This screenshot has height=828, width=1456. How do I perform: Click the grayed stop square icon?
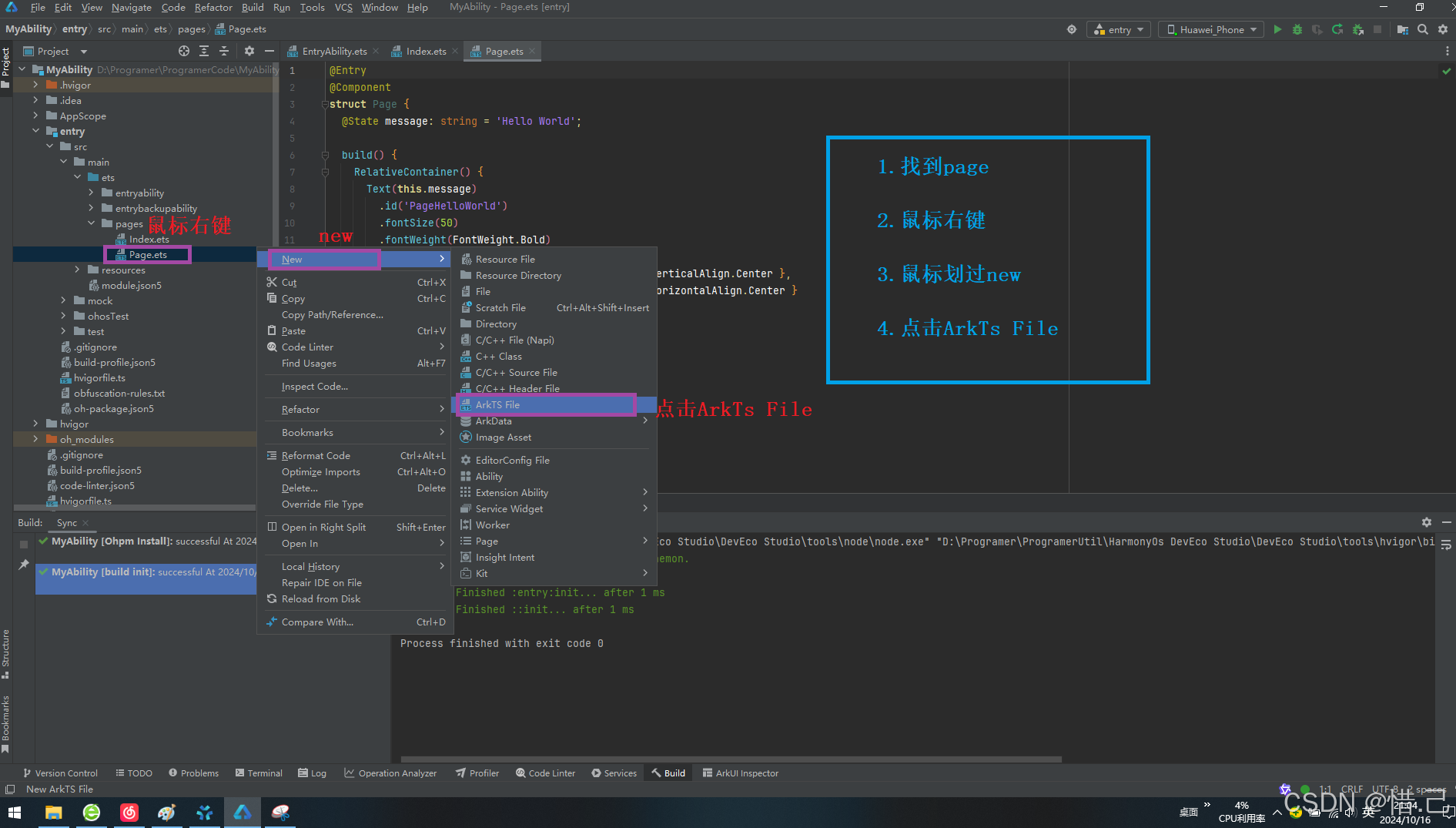[x=1377, y=29]
